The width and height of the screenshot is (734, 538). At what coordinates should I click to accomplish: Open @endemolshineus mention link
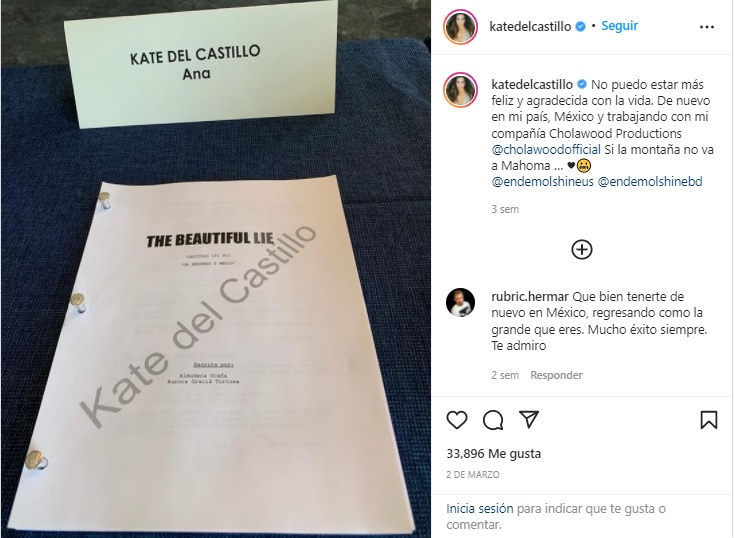tap(543, 182)
